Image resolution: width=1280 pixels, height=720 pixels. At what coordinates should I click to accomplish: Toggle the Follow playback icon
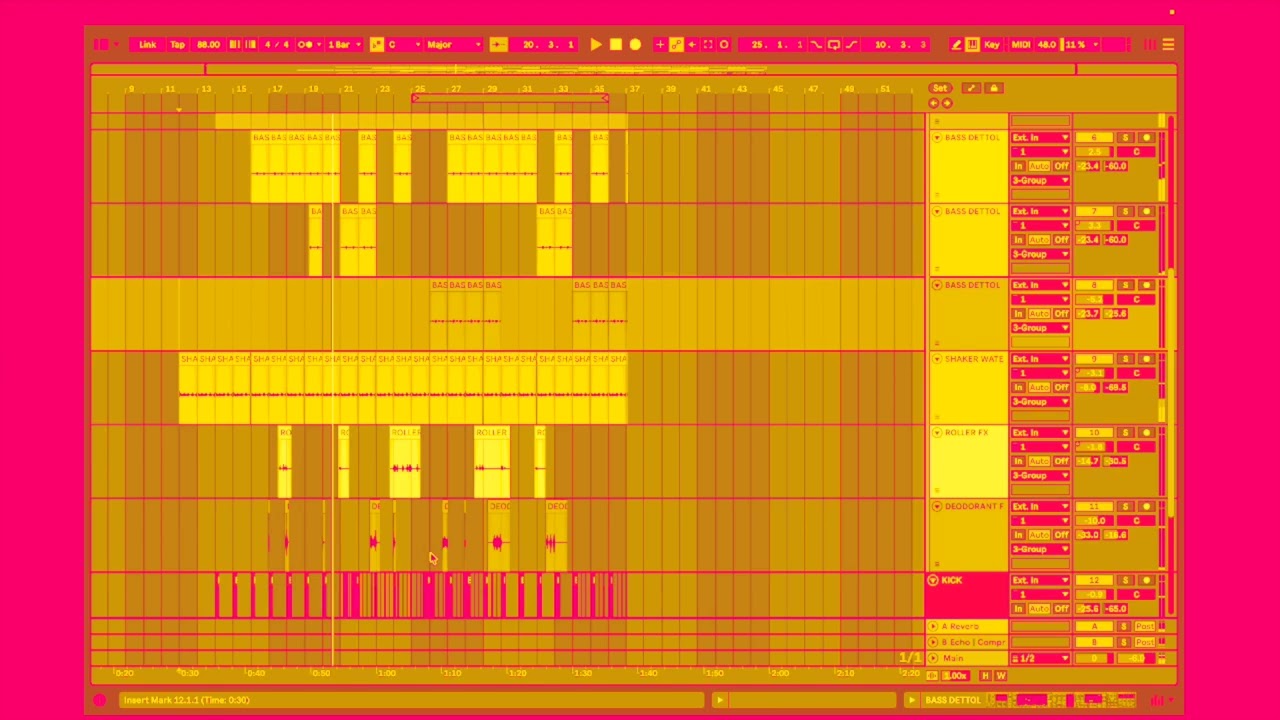point(498,44)
